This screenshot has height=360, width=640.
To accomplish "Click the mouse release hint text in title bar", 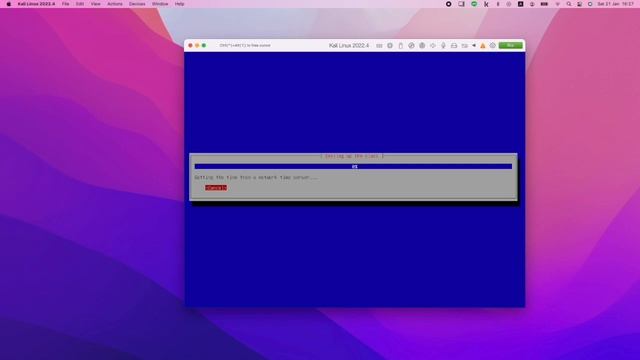I will point(245,46).
